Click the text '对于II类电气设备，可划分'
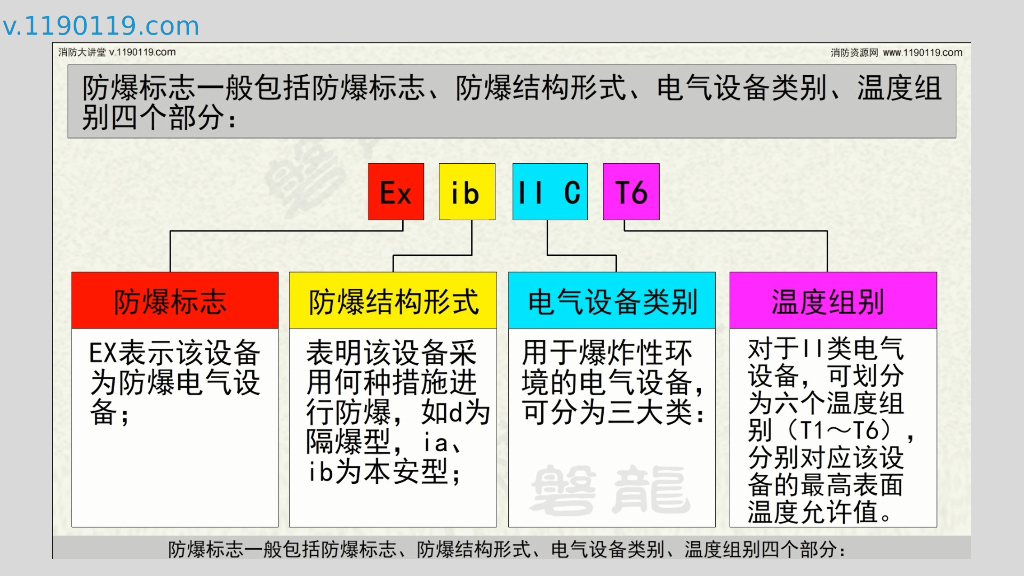The width and height of the screenshot is (1024, 576). click(826, 362)
